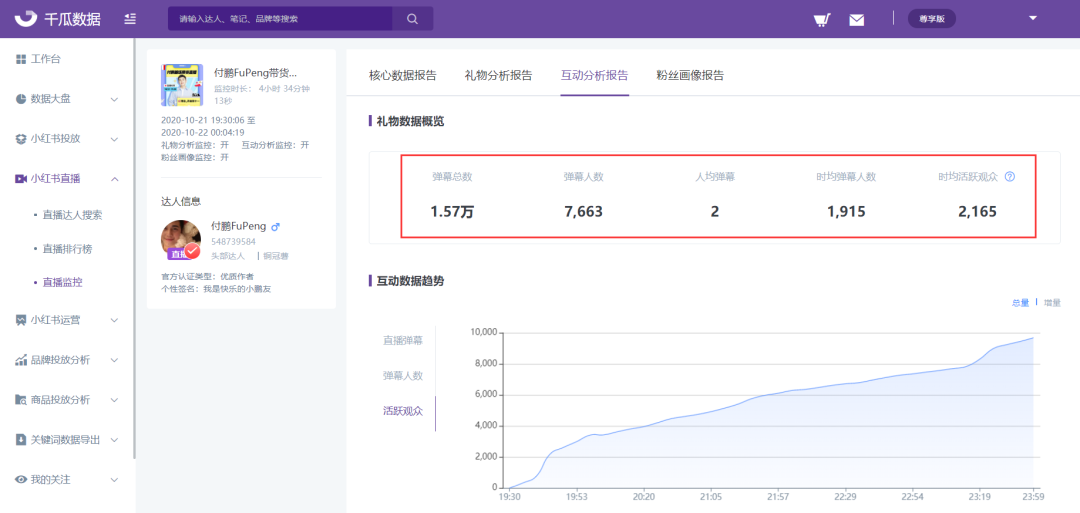
Task: Click the 弹幕人数 value 7,663
Action: pos(583,212)
